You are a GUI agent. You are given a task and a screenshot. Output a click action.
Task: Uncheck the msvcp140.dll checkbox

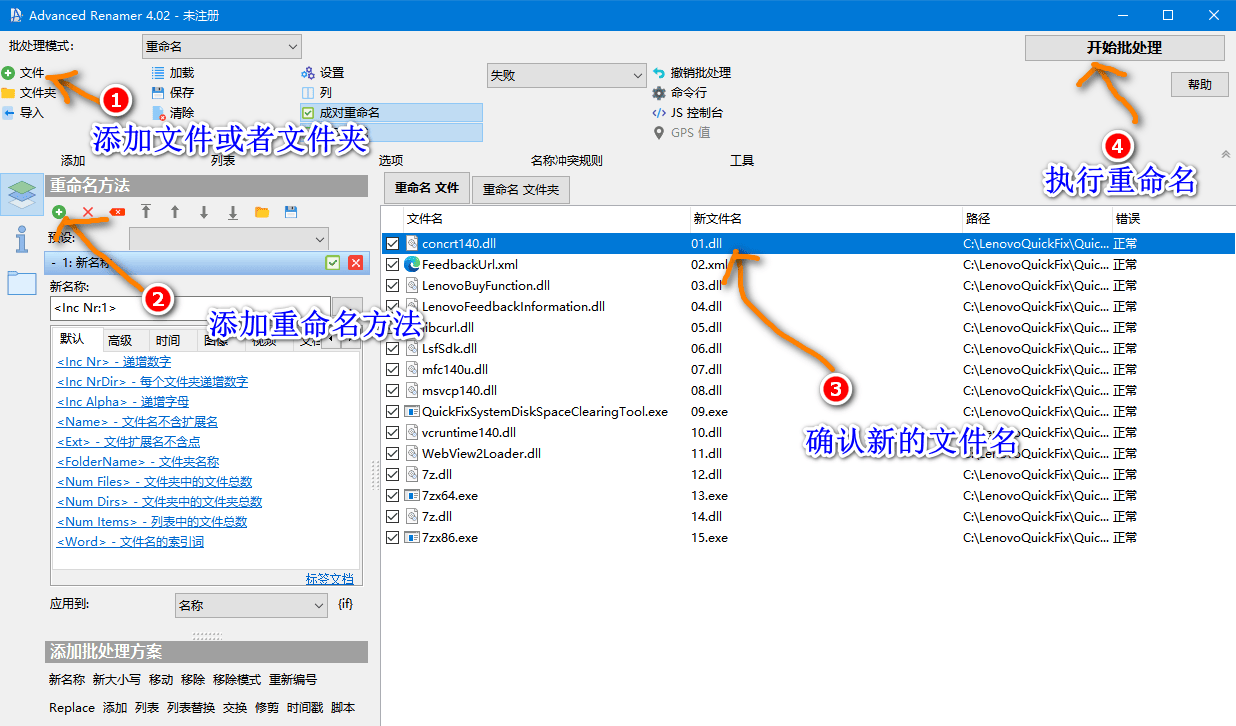(x=393, y=391)
